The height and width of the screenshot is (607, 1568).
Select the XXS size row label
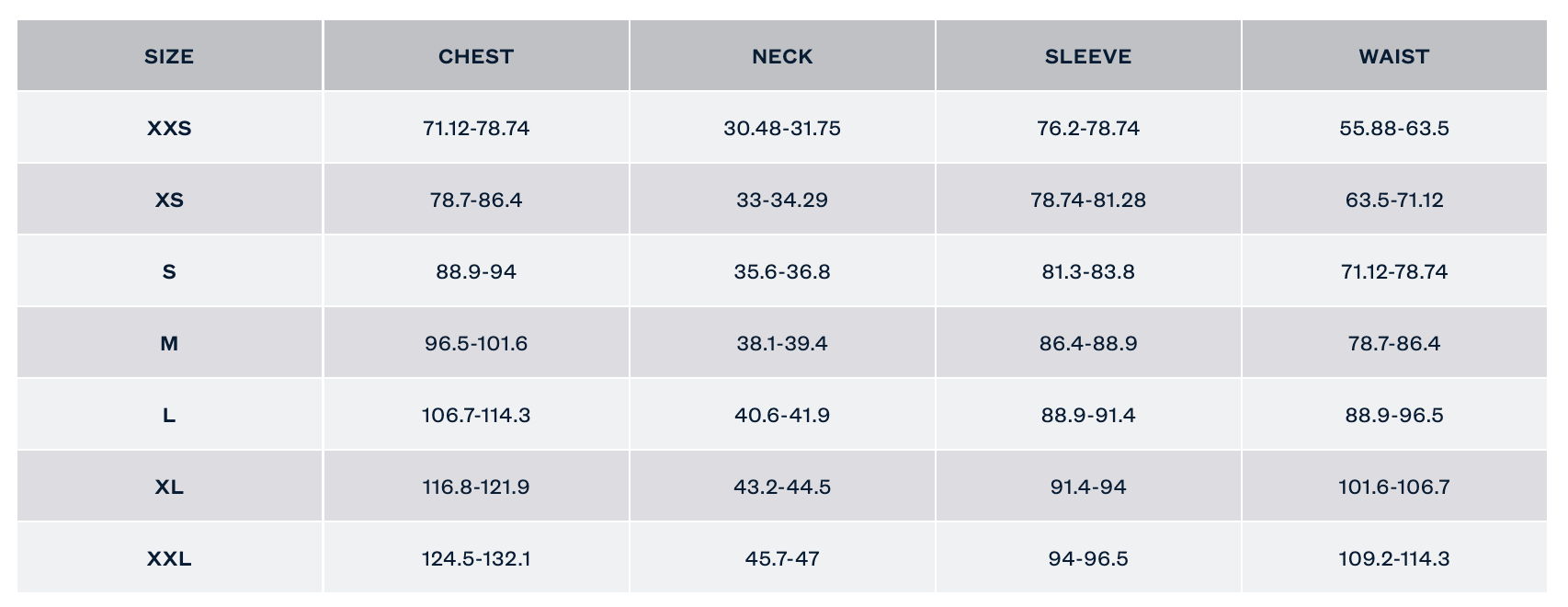(x=169, y=129)
